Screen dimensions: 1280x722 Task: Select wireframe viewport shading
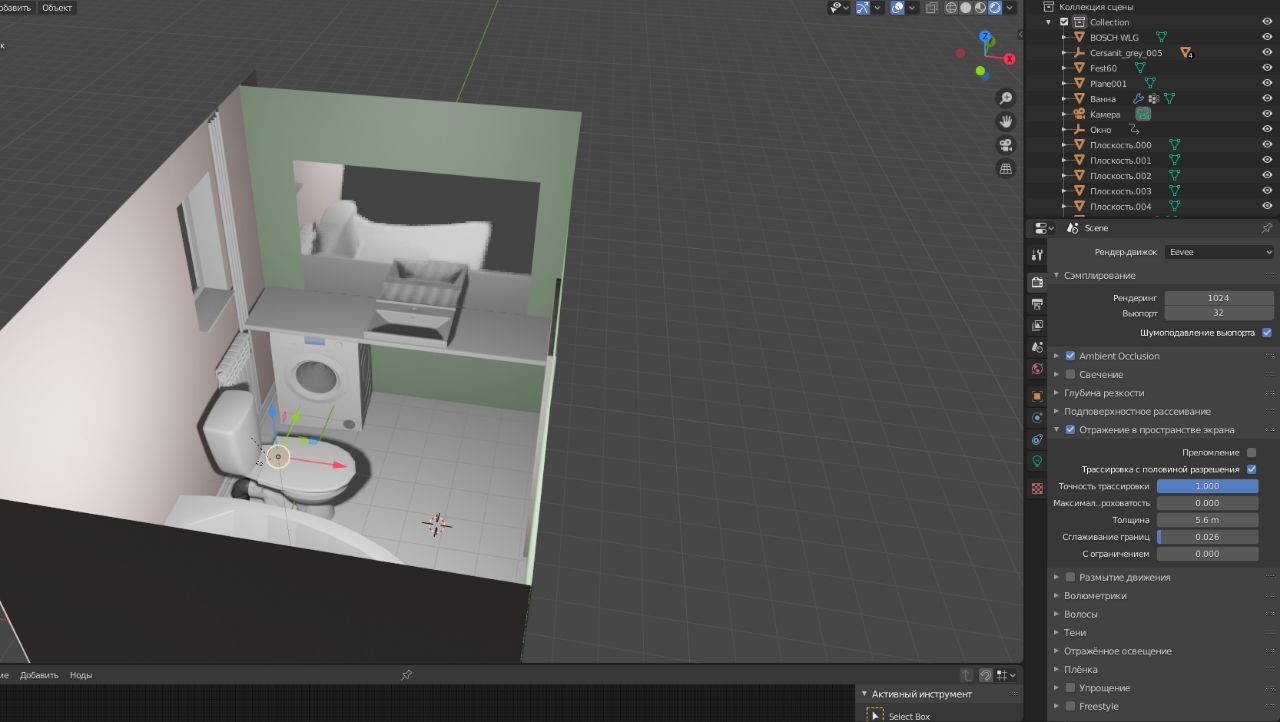click(950, 7)
